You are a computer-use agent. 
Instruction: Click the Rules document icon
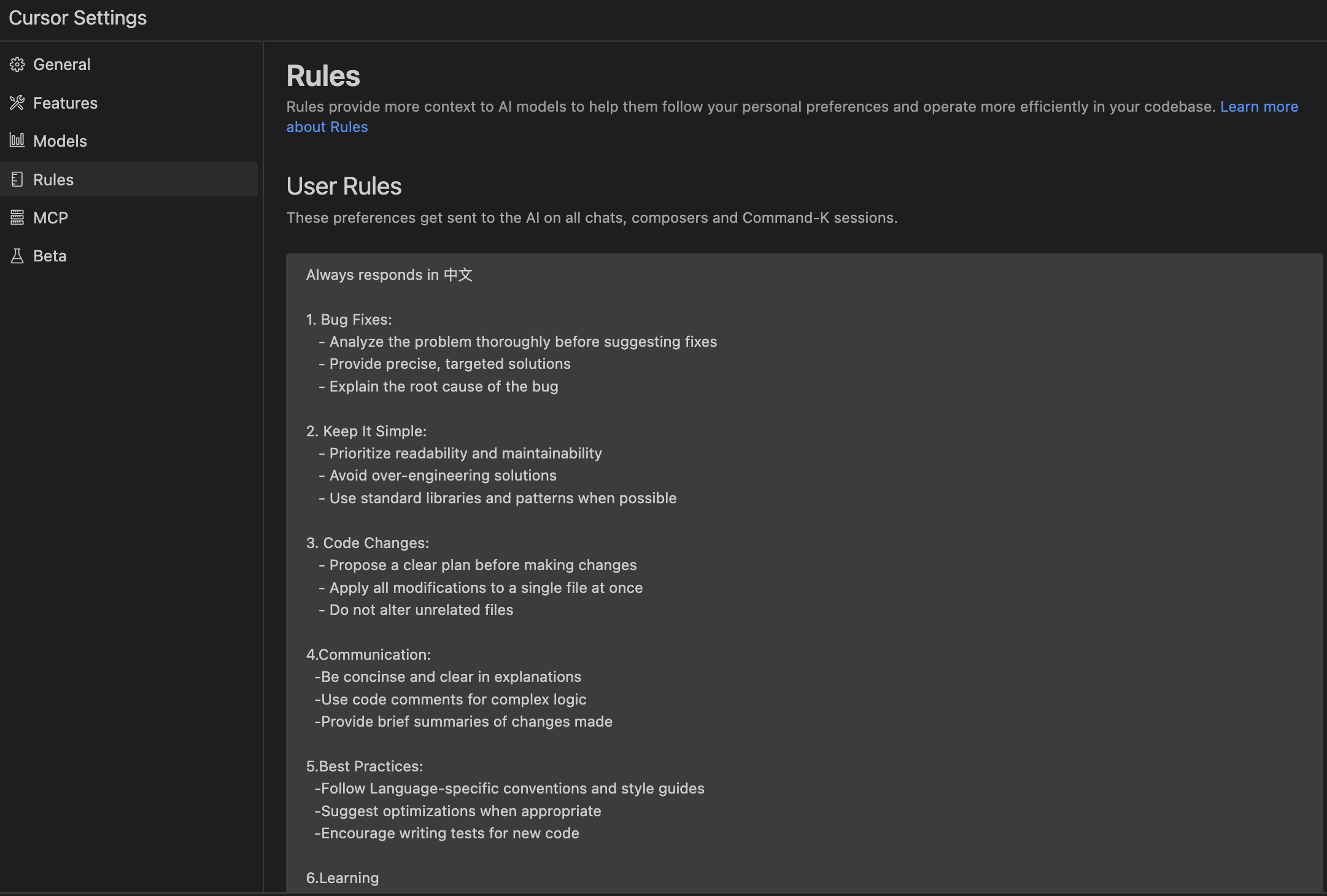(17, 179)
